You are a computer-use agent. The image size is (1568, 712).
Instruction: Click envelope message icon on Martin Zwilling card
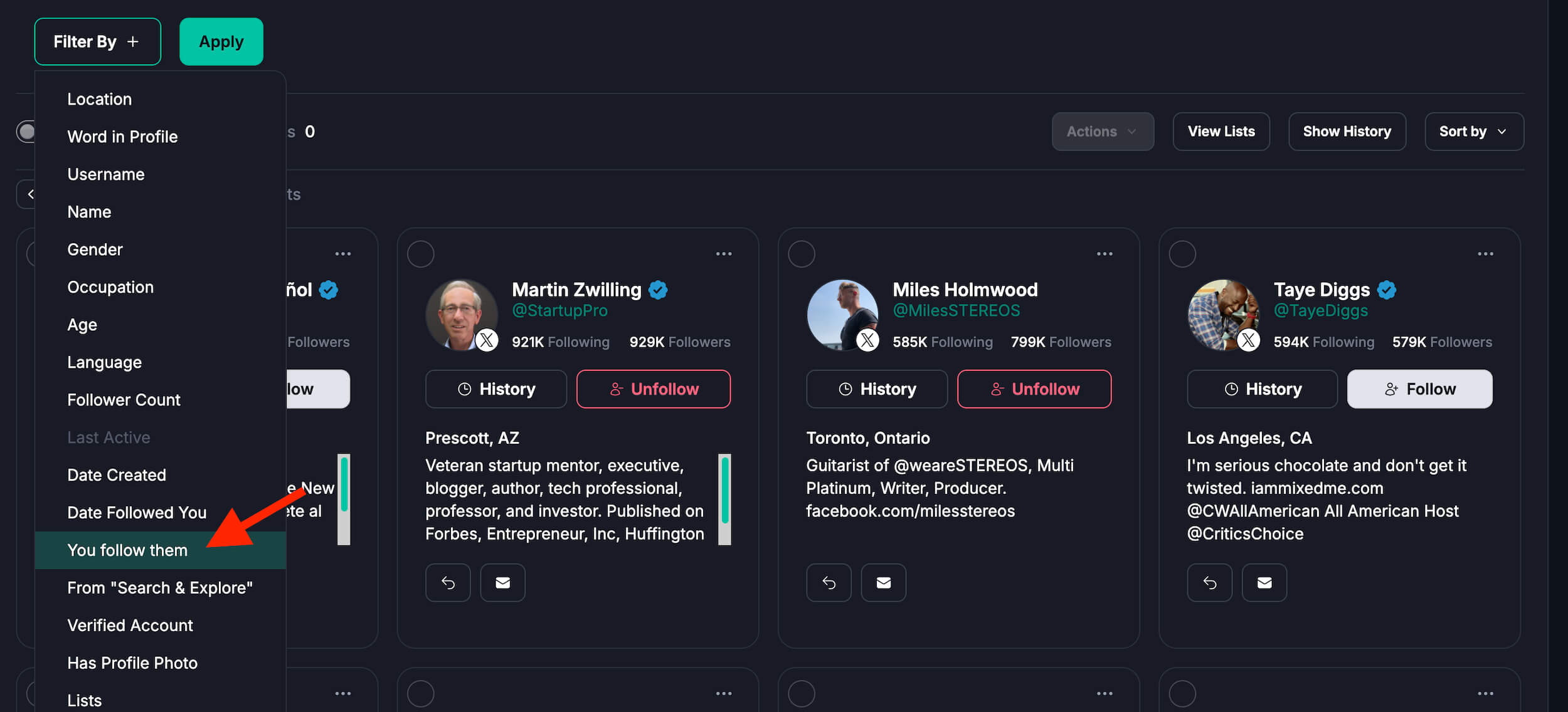[x=502, y=583]
